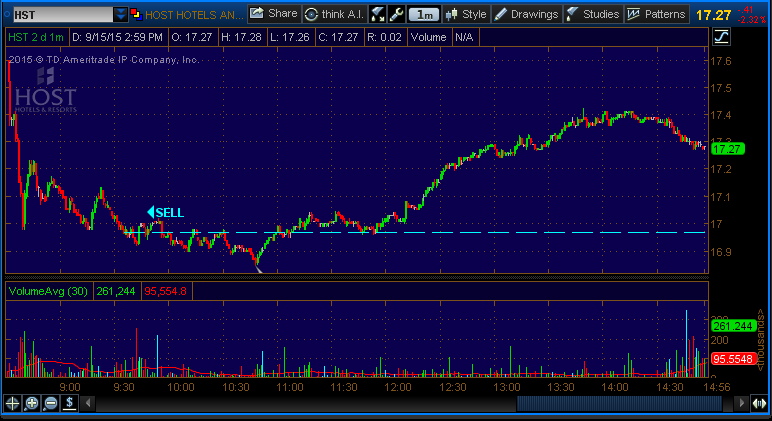Open the Patterns menu
The width and height of the screenshot is (772, 421).
pos(656,14)
